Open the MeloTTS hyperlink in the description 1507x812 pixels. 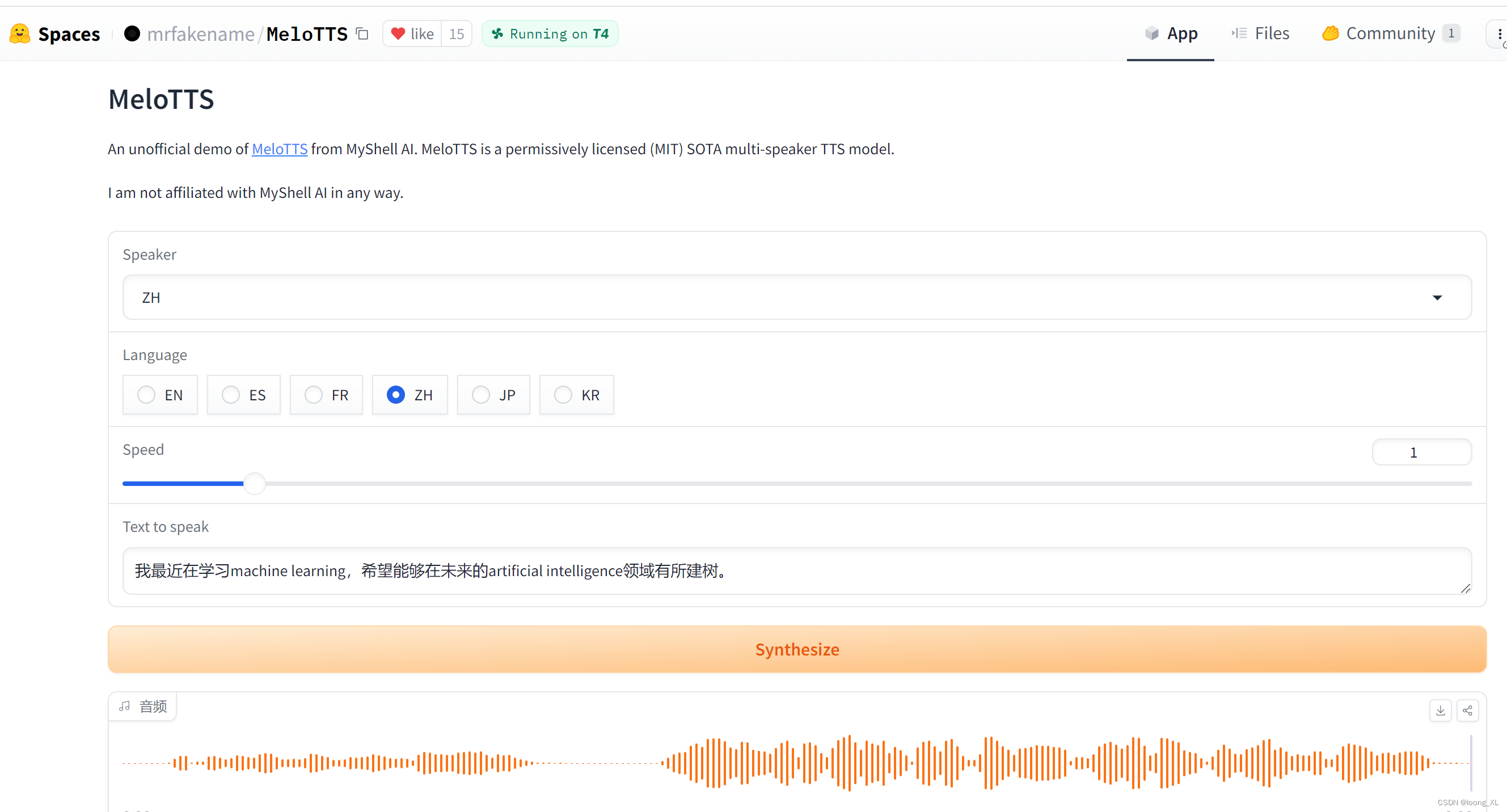click(x=279, y=149)
